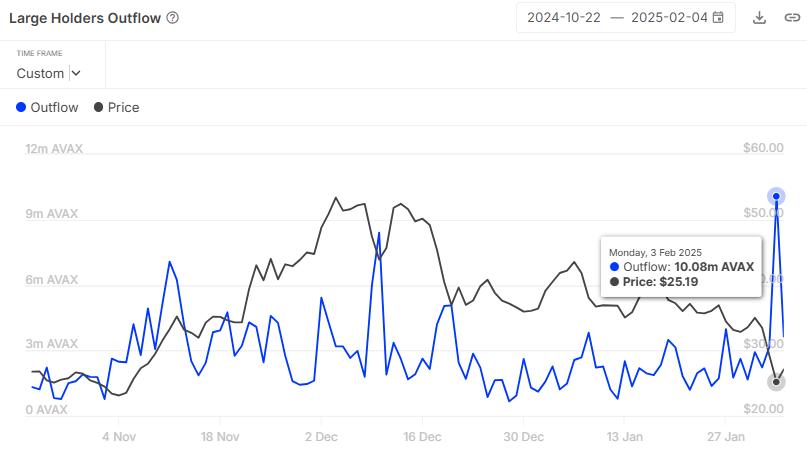Click the help question mark icon
The image size is (807, 462).
point(173,18)
